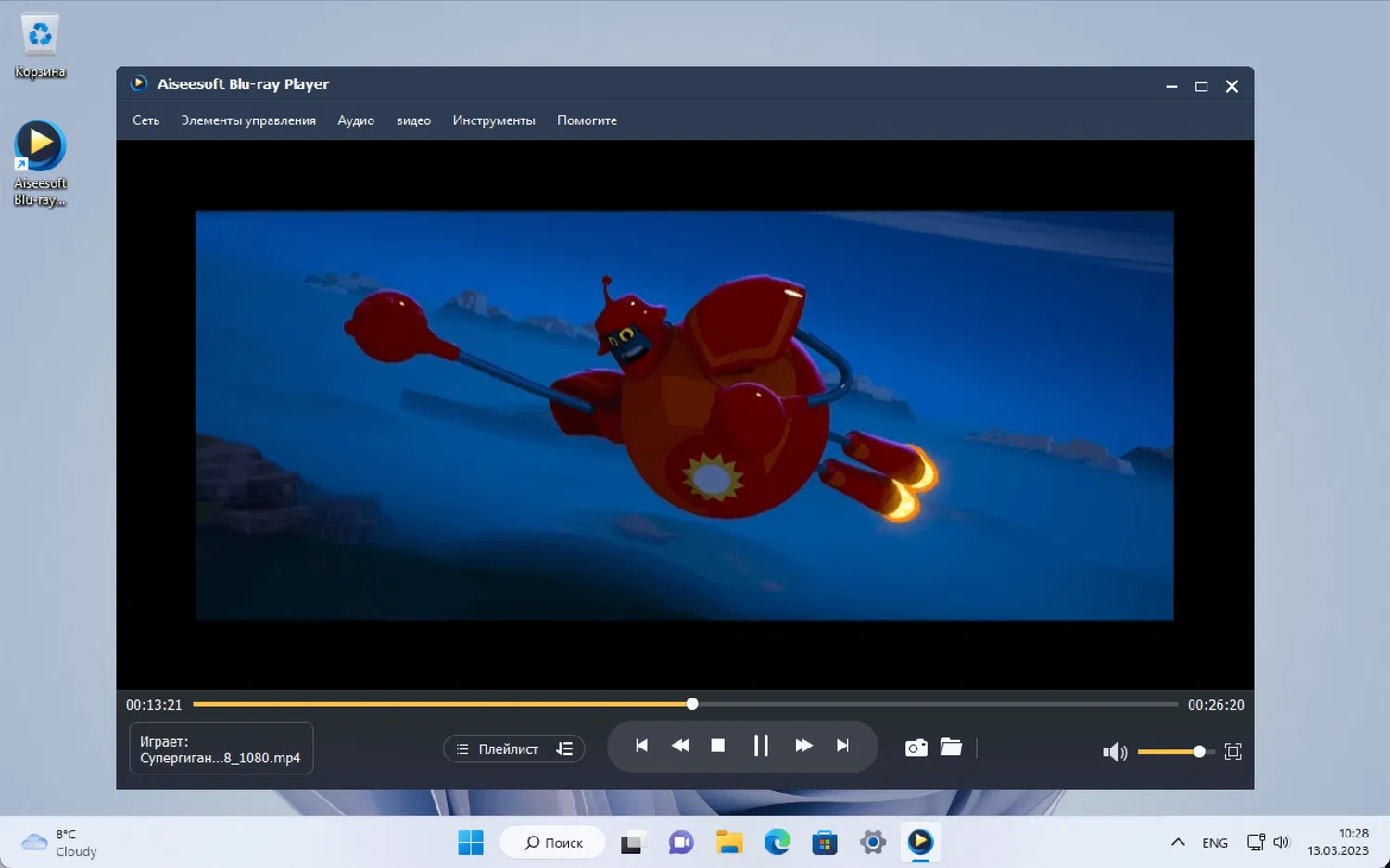Mute the player volume
Viewport: 1390px width, 868px height.
point(1114,751)
